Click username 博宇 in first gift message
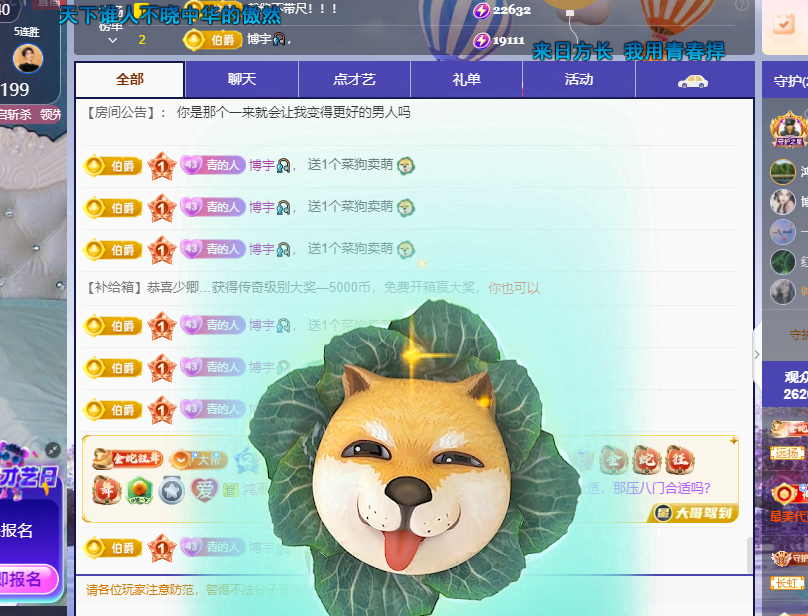This screenshot has width=808, height=616. click(261, 165)
